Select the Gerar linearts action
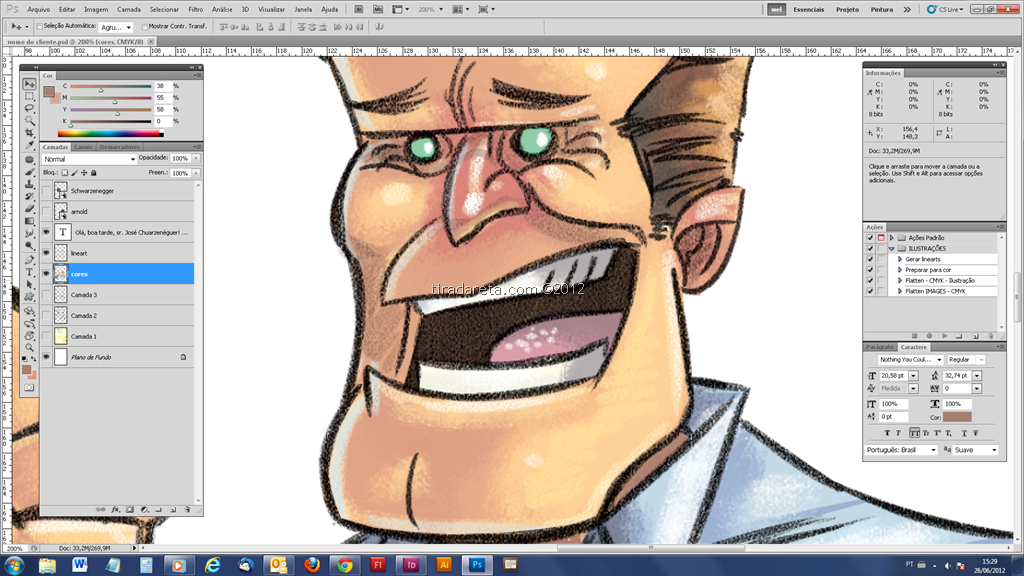 [x=923, y=259]
